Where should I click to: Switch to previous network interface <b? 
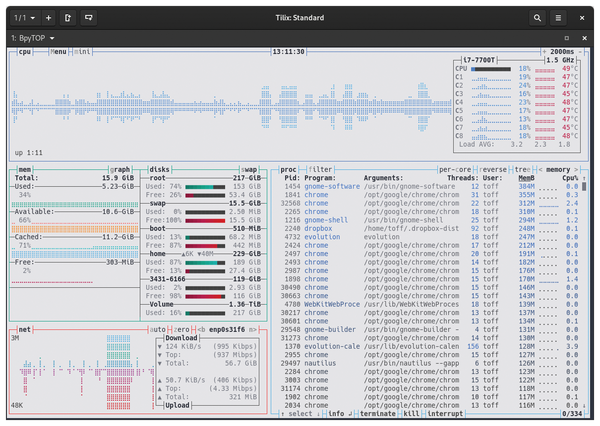tap(201, 330)
